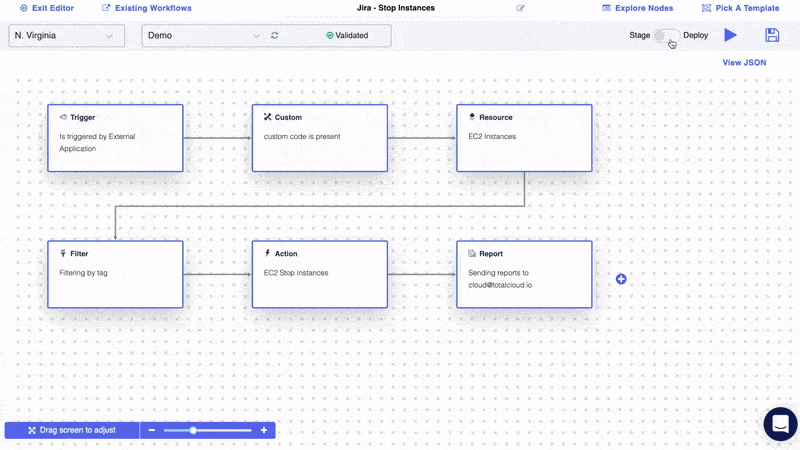Open Pick A Template
The image size is (800, 450).
pos(741,8)
